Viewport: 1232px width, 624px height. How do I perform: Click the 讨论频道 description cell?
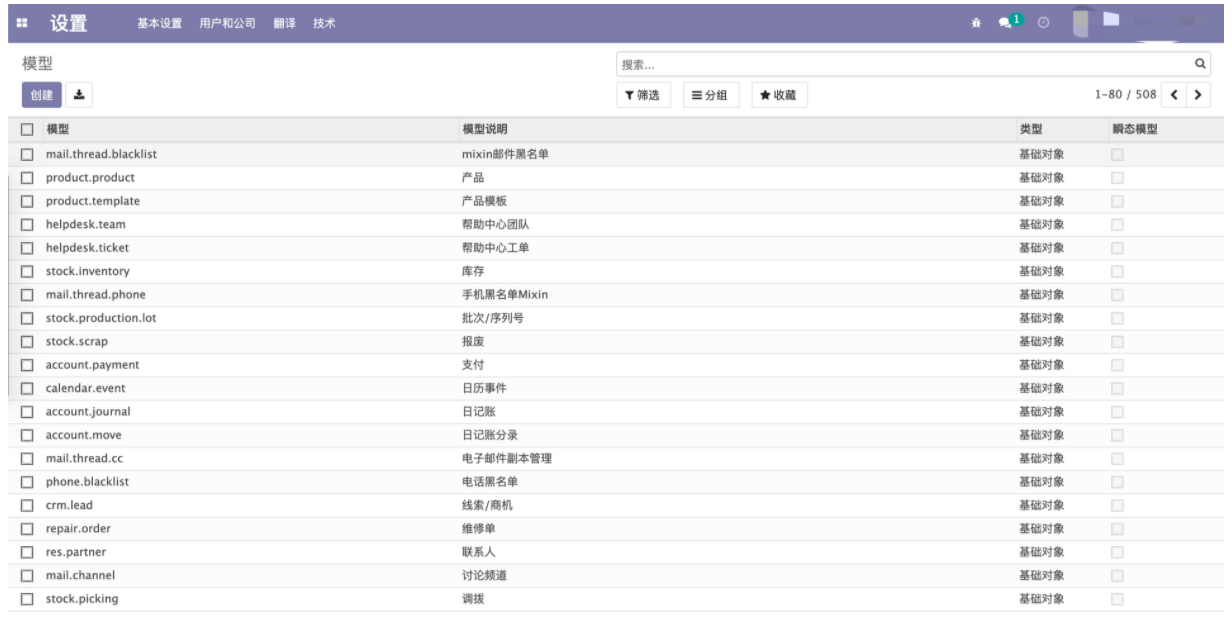tap(484, 576)
